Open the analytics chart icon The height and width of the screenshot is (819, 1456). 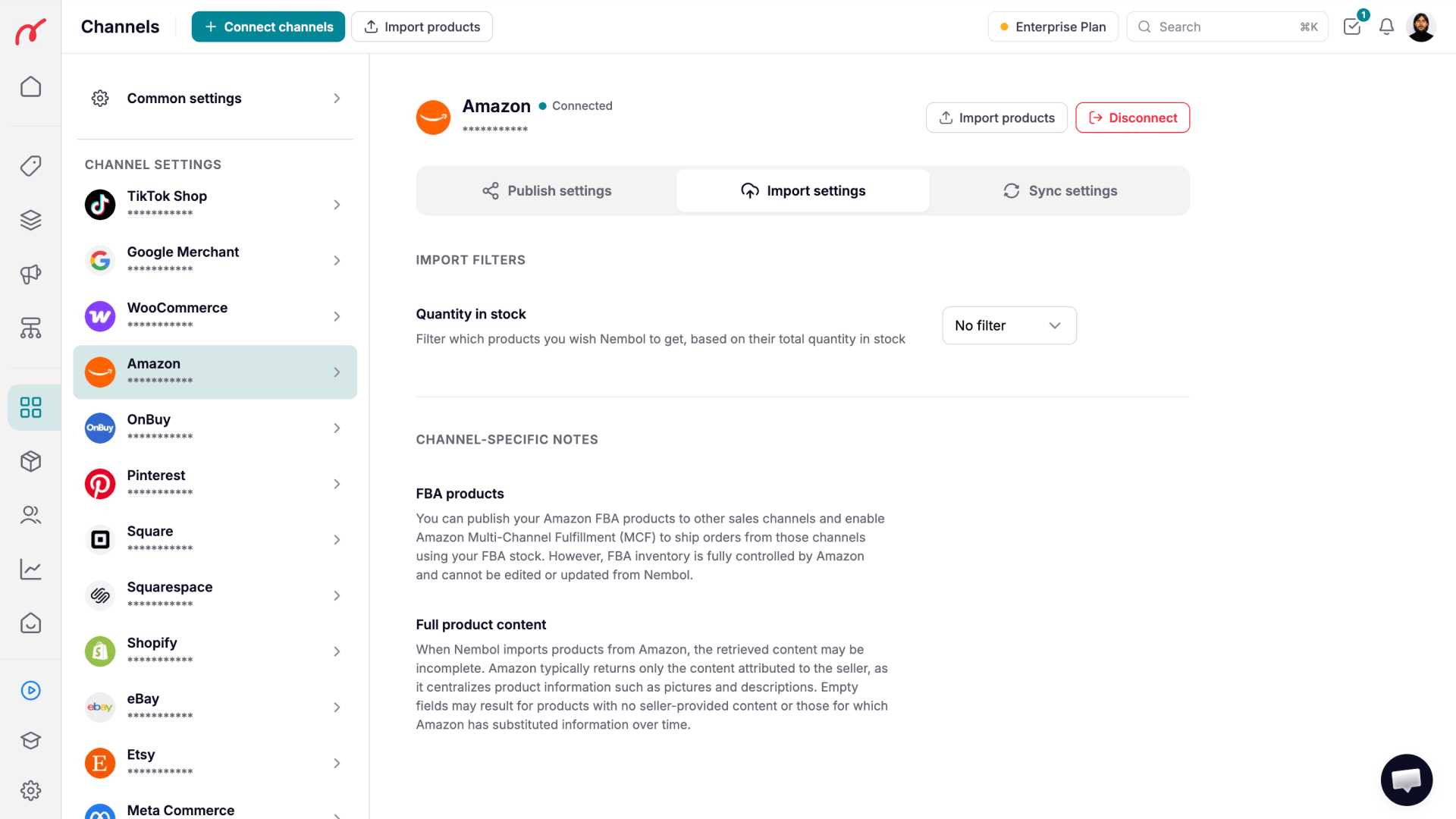[30, 569]
